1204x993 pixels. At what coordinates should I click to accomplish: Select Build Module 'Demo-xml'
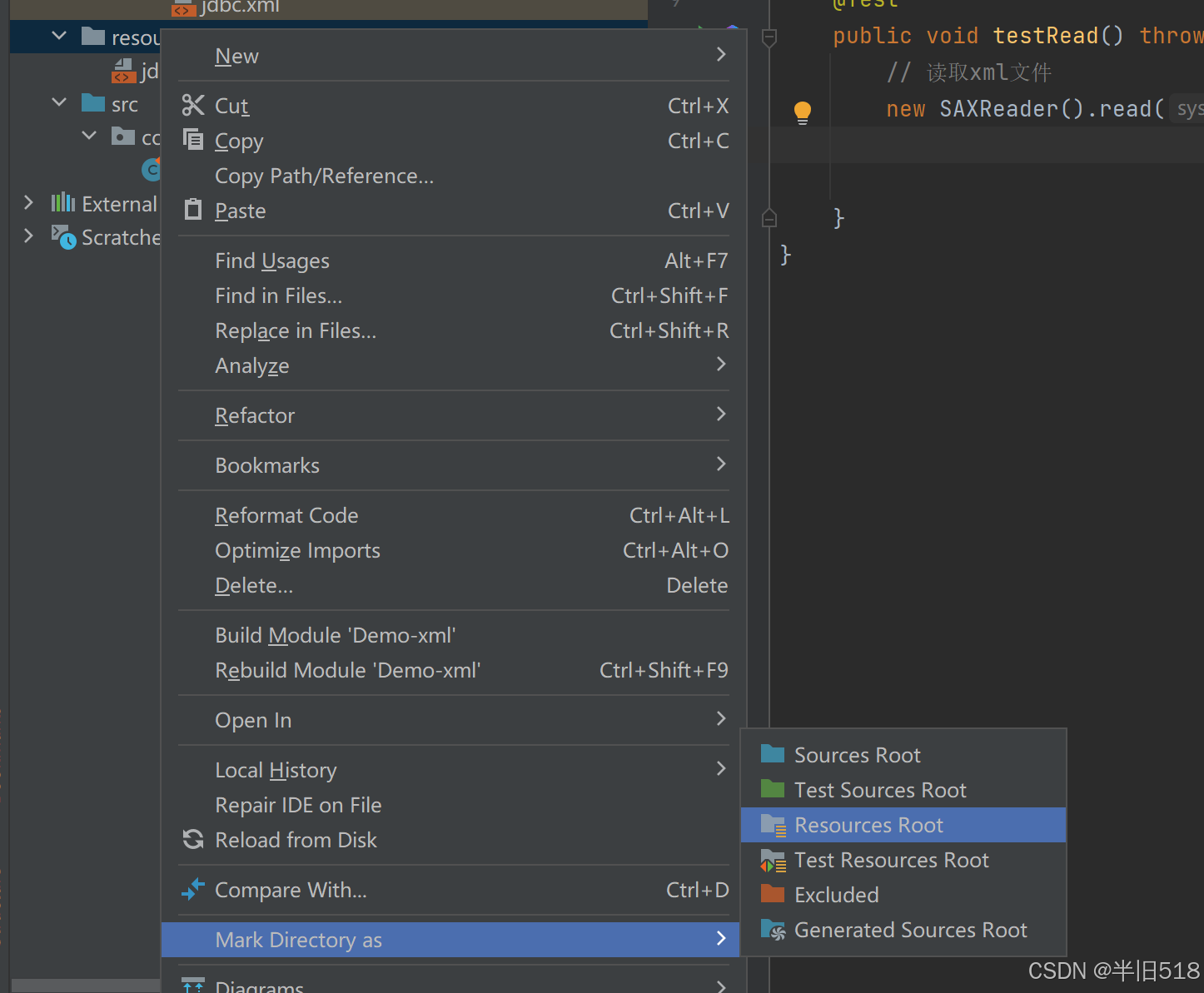(454, 635)
